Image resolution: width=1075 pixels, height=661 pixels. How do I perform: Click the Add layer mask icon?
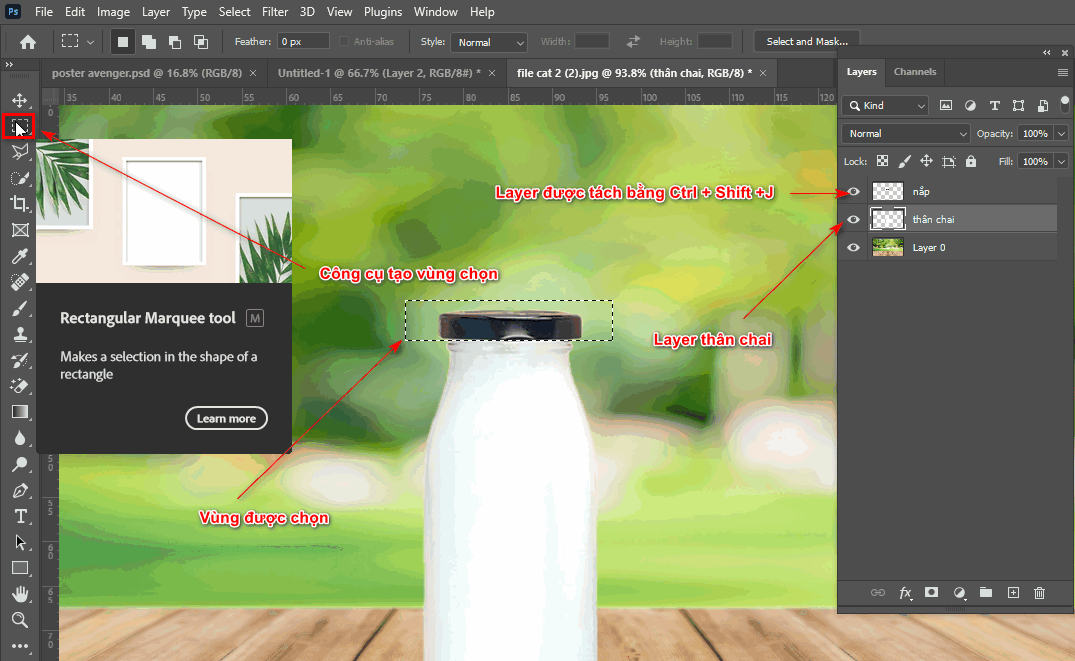(x=931, y=593)
